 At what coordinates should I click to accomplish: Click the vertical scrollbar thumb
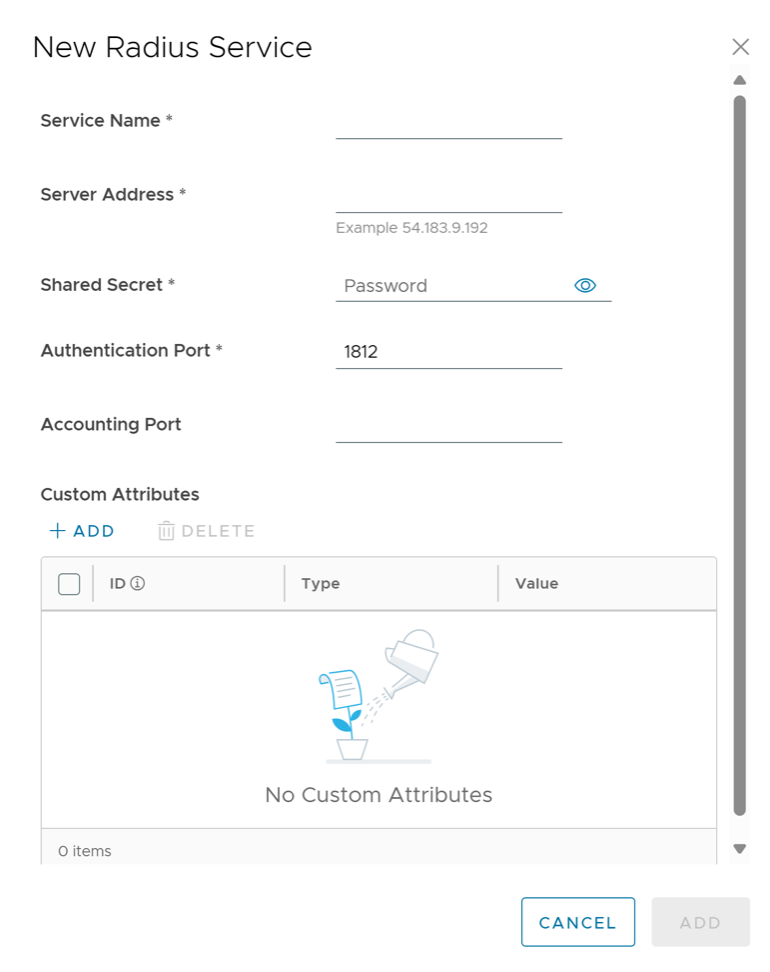(740, 450)
